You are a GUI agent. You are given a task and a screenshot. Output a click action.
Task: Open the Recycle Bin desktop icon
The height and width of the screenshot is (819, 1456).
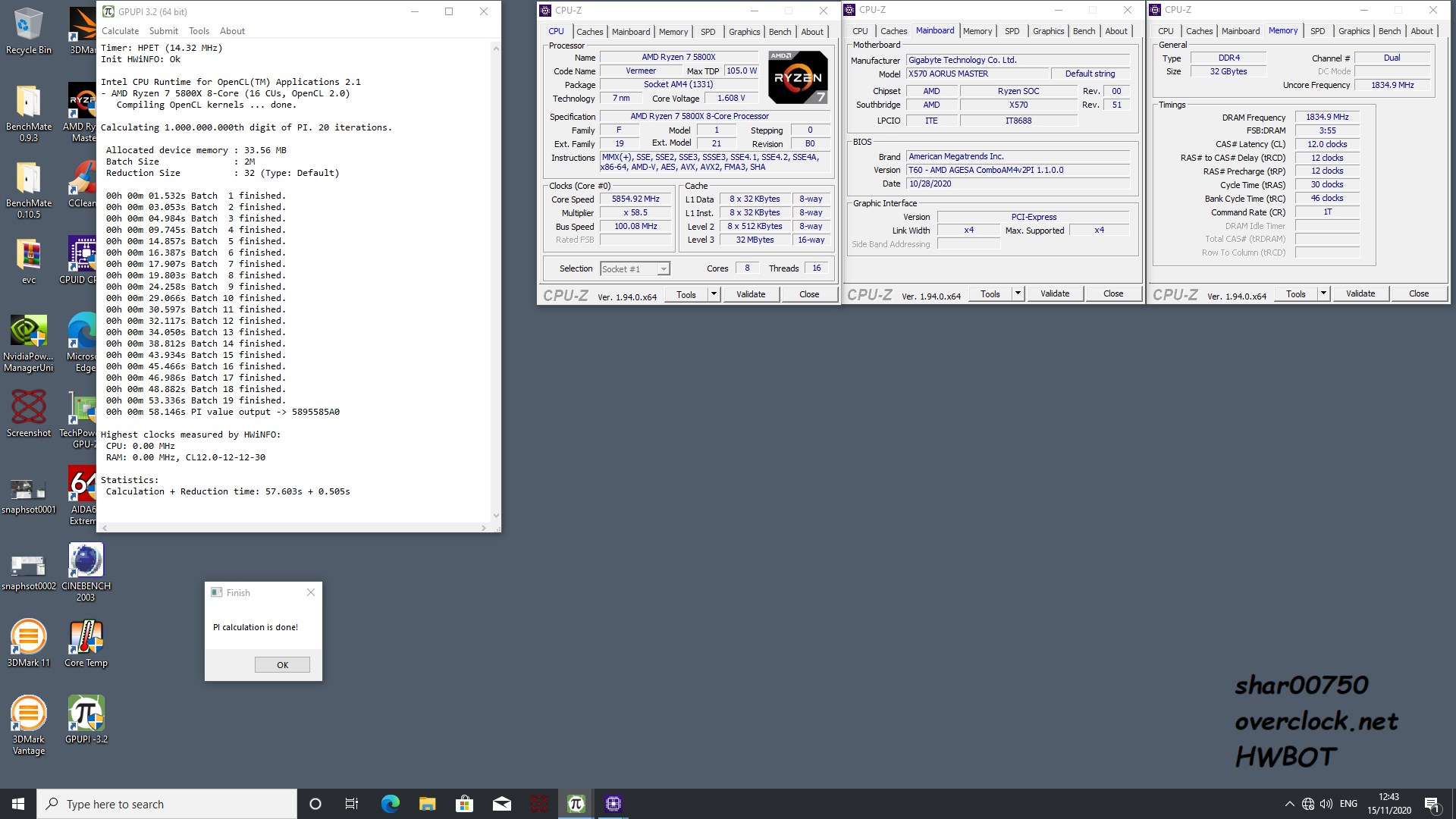[x=28, y=30]
